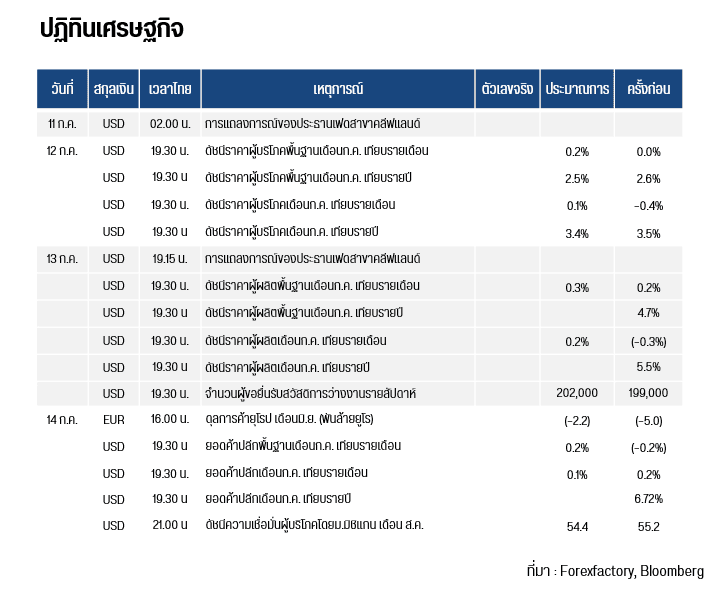Click the previous value "(-0.3%)"
This screenshot has width=722, height=599.
[648, 342]
